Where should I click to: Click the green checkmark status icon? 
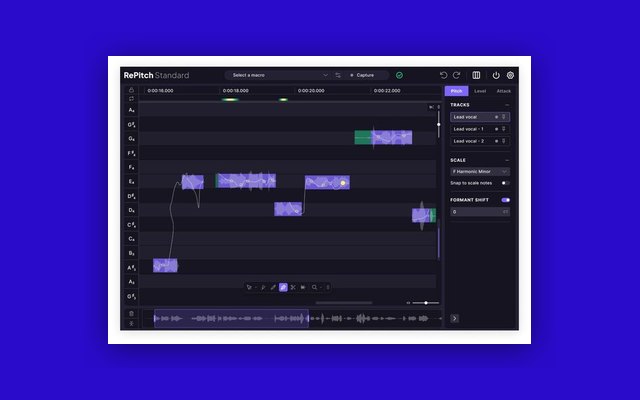point(399,75)
